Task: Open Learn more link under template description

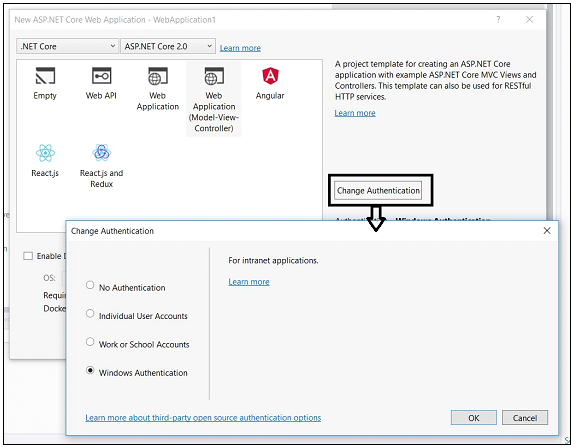Action: pos(355,113)
